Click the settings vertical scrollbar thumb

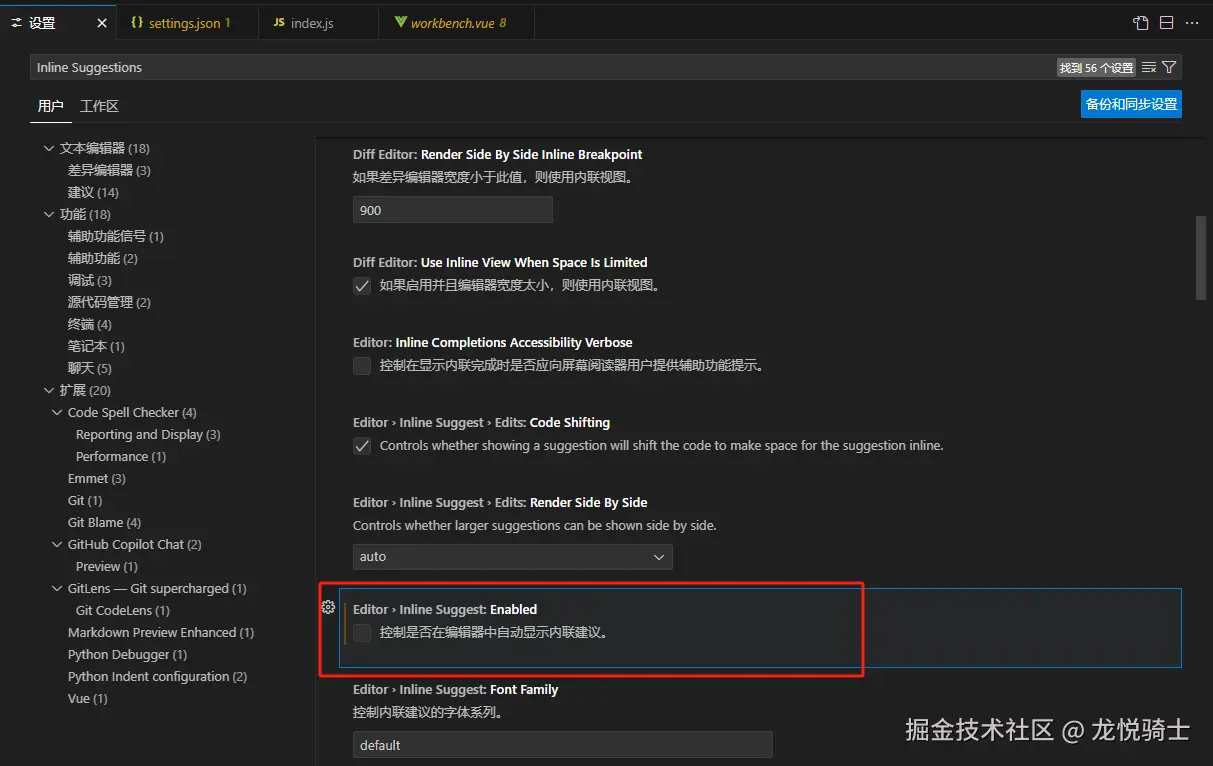pyautogui.click(x=1201, y=257)
